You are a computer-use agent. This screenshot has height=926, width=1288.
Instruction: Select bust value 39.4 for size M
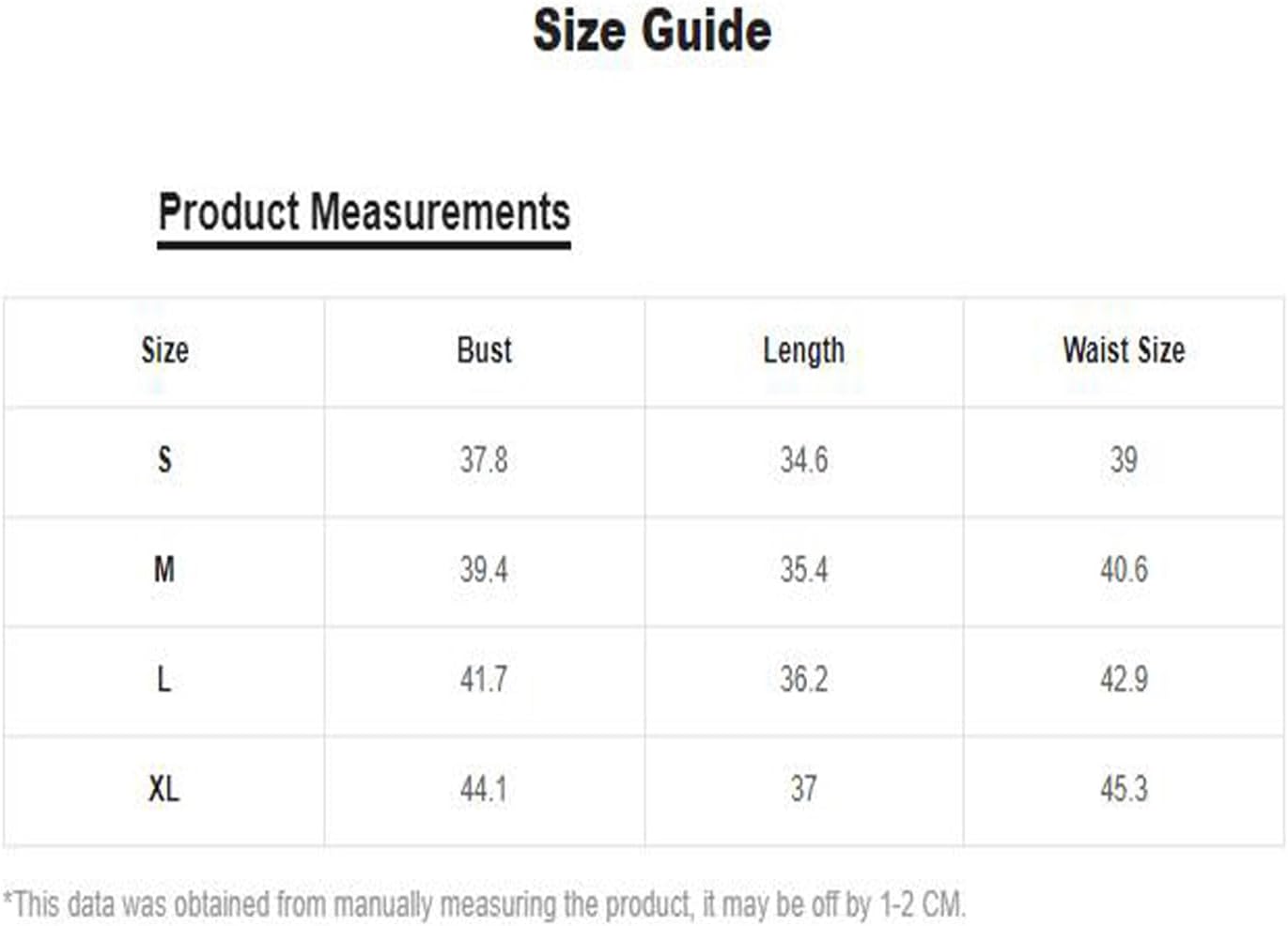click(484, 569)
